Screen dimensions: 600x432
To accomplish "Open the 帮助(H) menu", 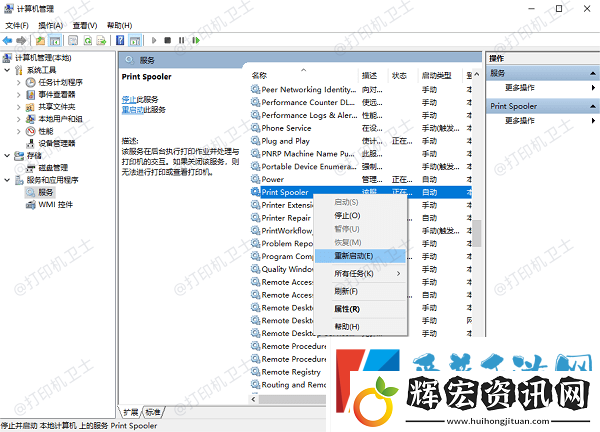I will [x=119, y=25].
